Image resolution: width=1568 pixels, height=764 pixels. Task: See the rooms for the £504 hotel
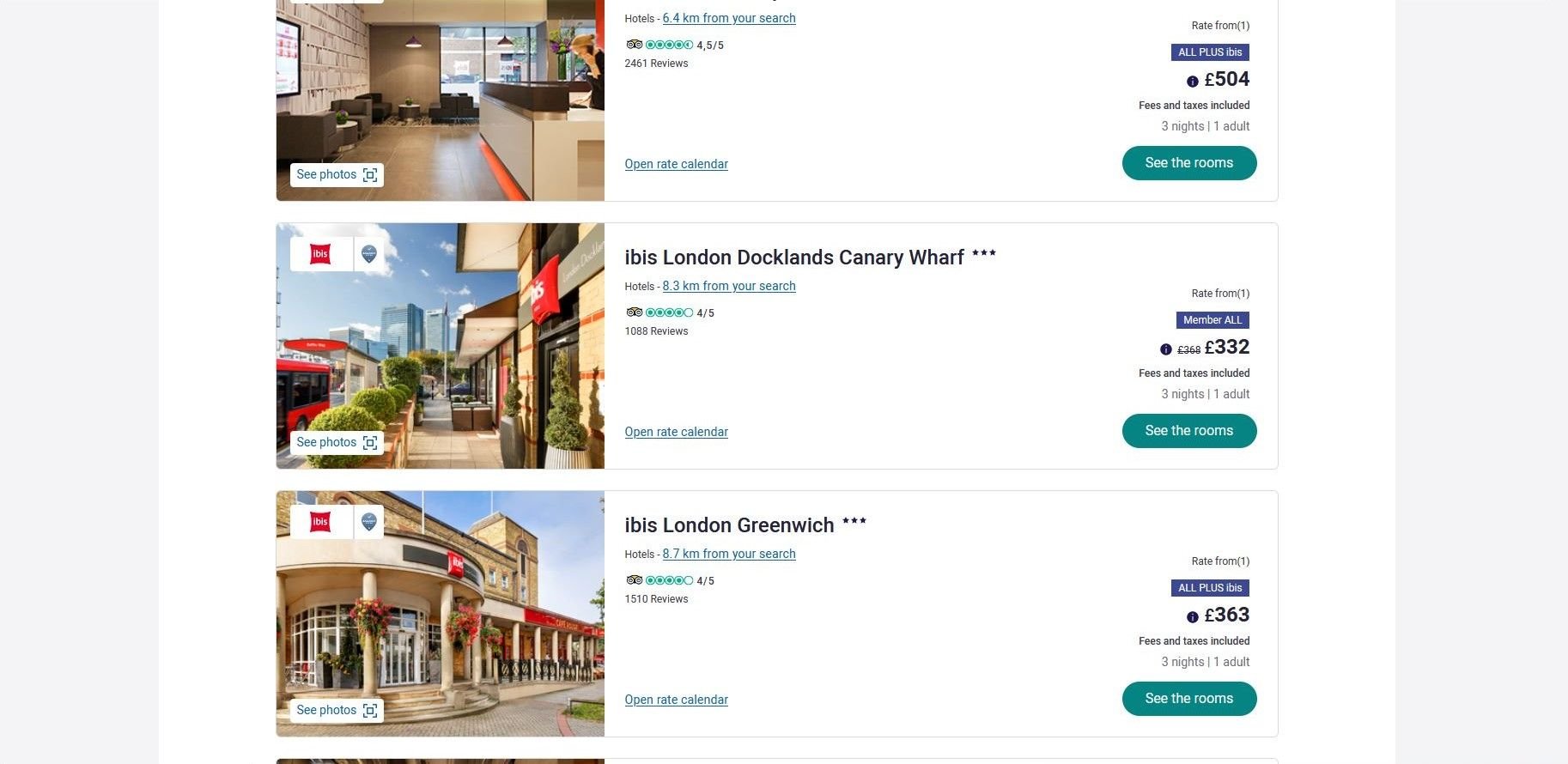point(1189,163)
